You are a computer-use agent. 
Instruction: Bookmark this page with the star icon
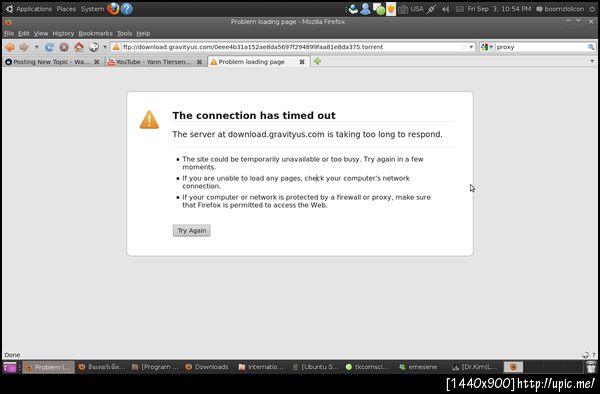(x=464, y=47)
